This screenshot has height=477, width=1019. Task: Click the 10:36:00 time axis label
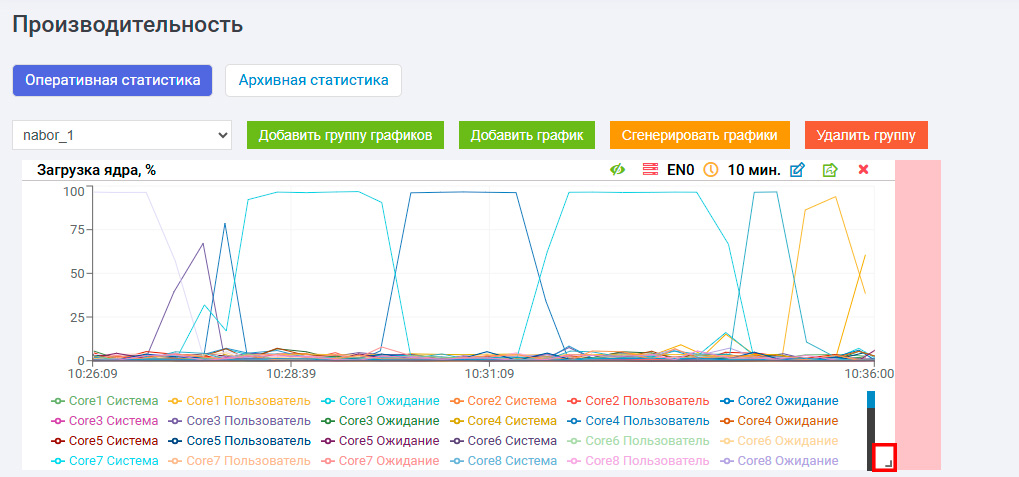(869, 374)
